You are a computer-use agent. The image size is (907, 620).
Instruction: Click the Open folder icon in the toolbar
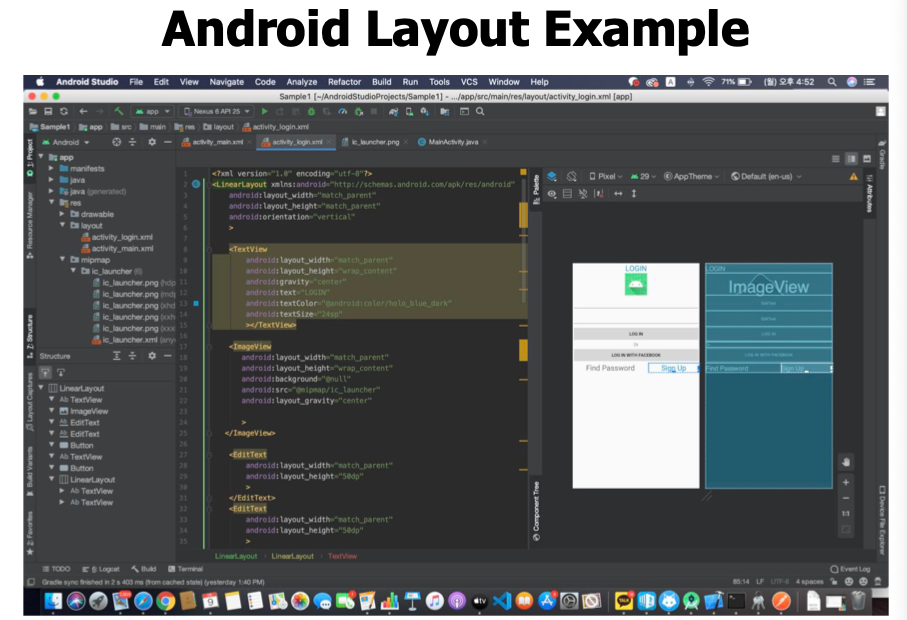point(32,111)
